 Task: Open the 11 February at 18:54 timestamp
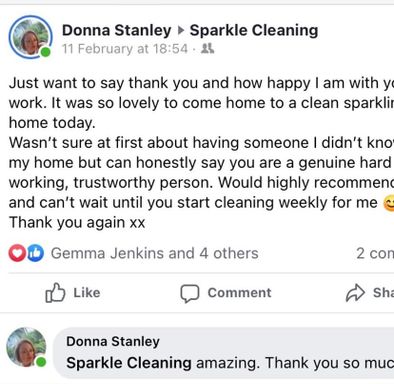125,49
